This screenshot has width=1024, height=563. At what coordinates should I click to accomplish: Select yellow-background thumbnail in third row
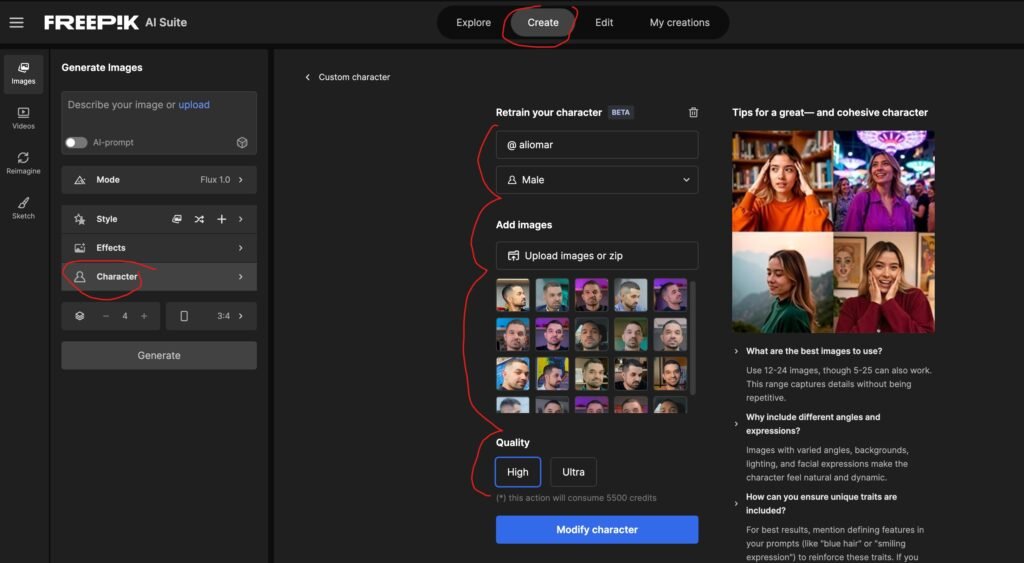pos(552,374)
